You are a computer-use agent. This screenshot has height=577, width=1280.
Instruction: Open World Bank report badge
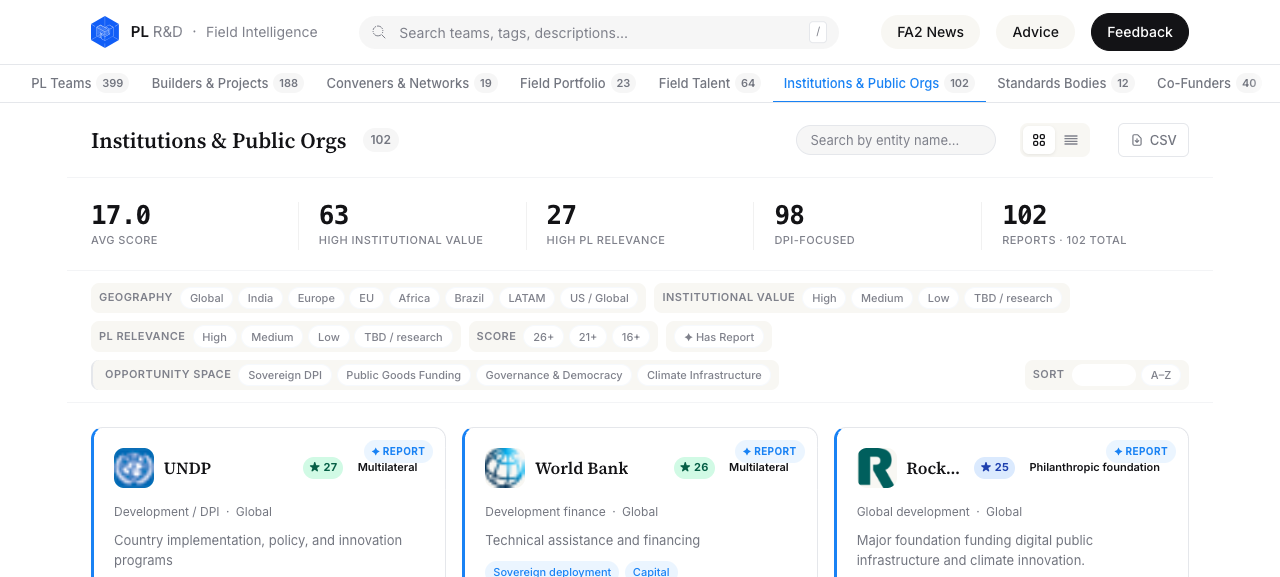pyautogui.click(x=769, y=451)
